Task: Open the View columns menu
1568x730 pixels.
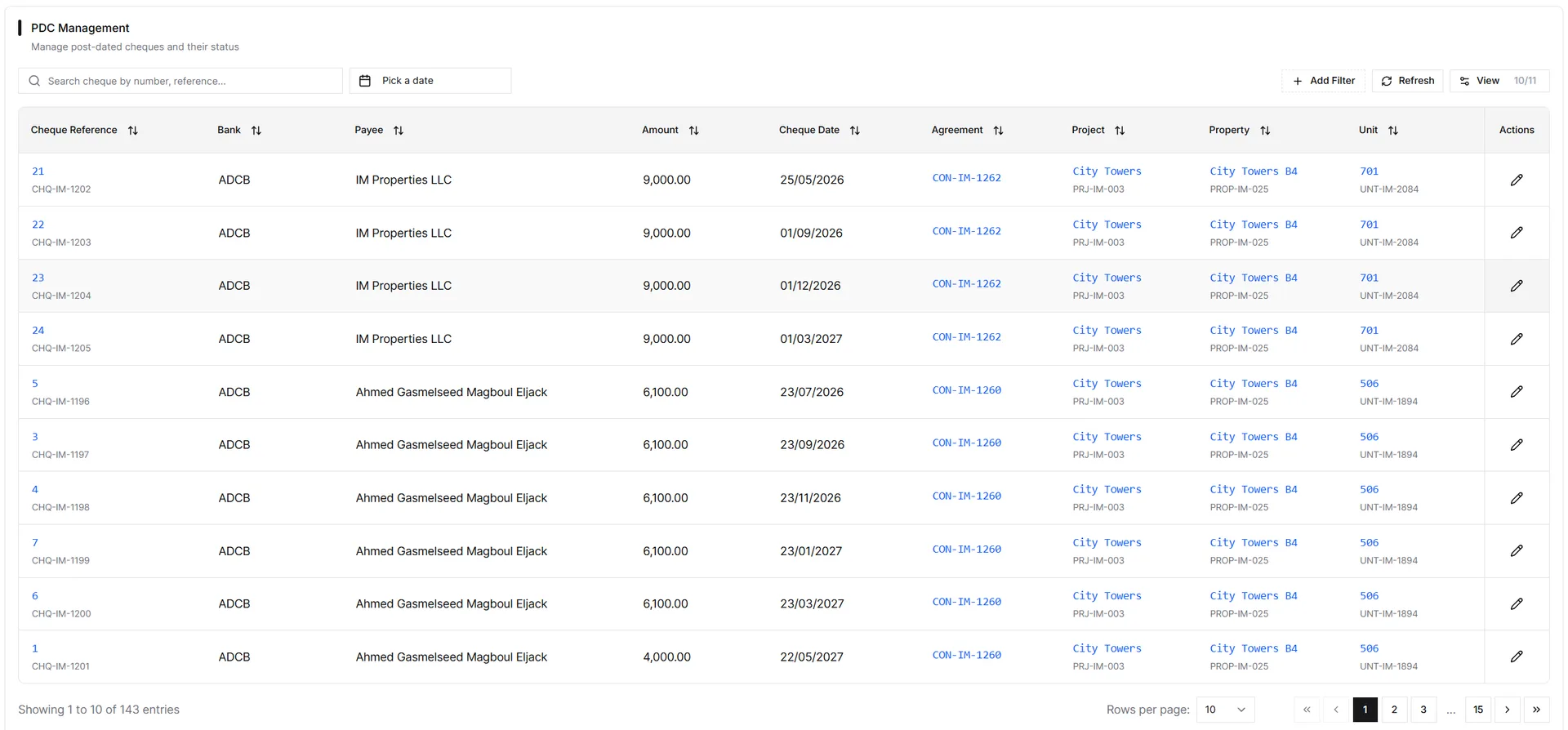Action: 1499,81
